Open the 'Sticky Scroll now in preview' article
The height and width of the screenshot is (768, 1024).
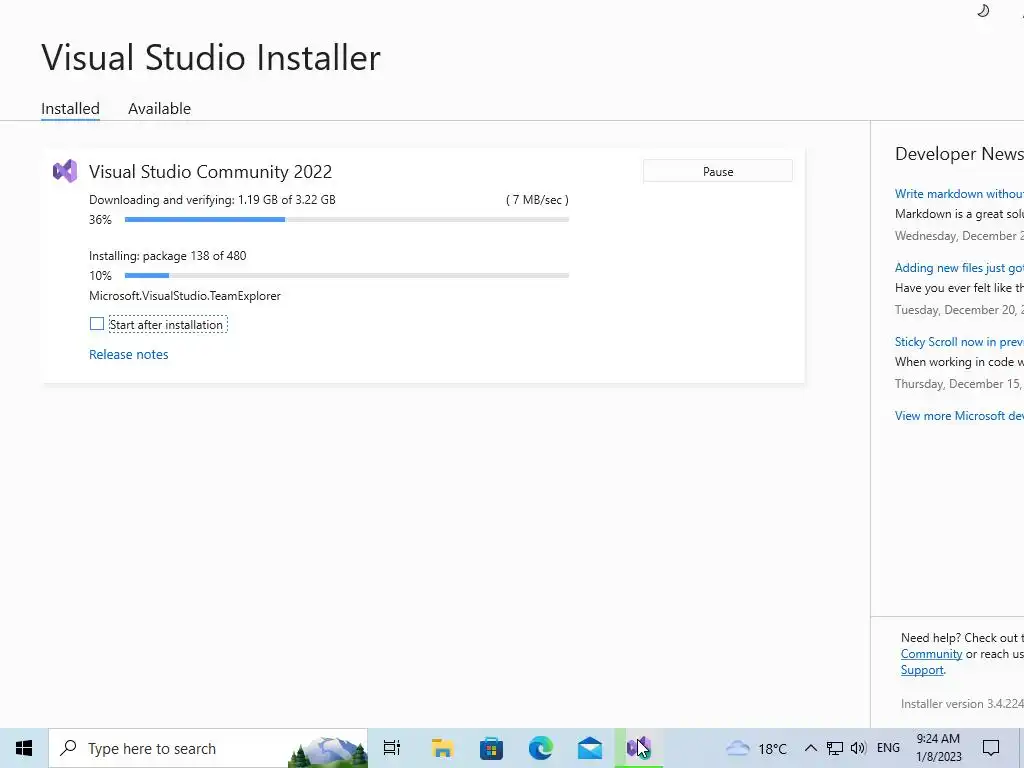[x=959, y=342]
